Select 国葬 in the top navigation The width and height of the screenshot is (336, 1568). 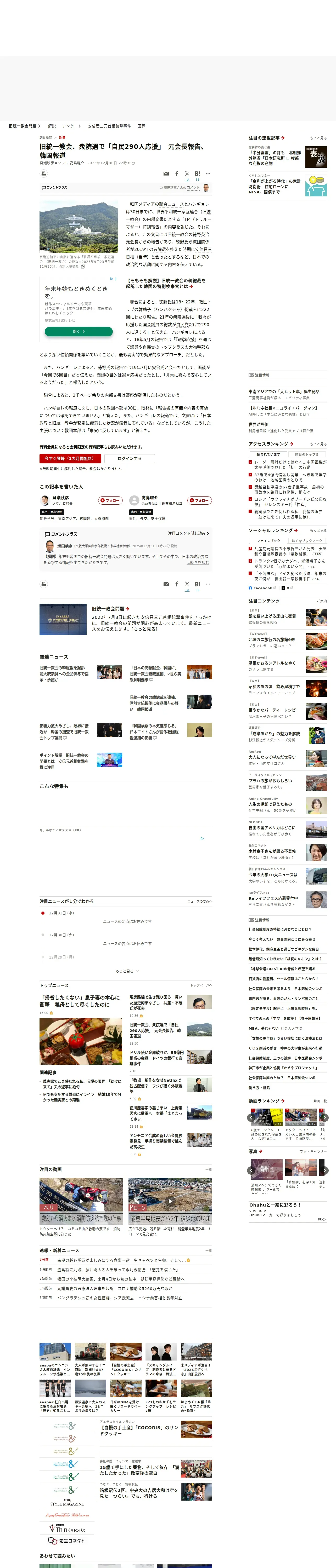click(x=142, y=126)
